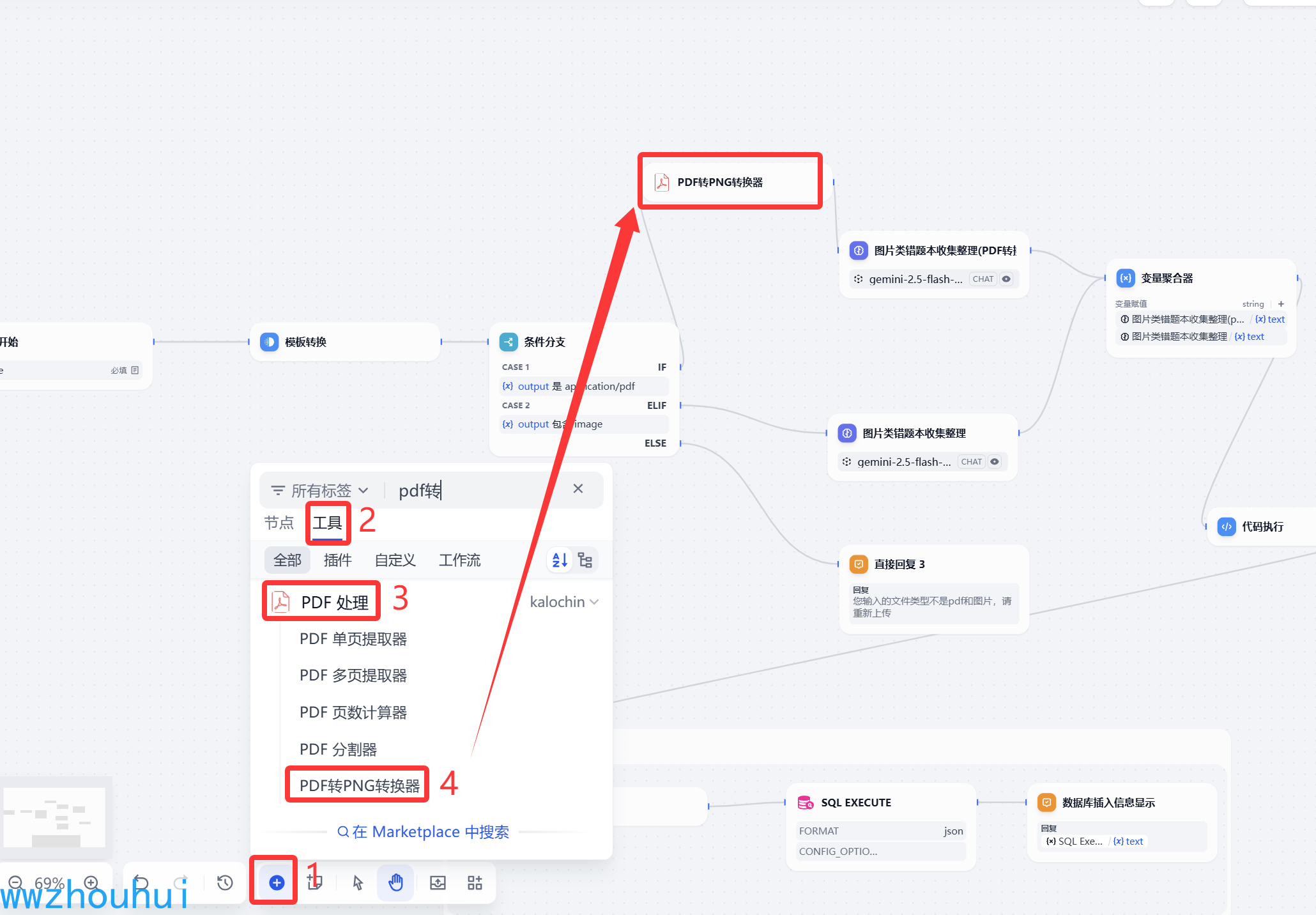
Task: Click the organize nodes layout icon
Action: (475, 882)
